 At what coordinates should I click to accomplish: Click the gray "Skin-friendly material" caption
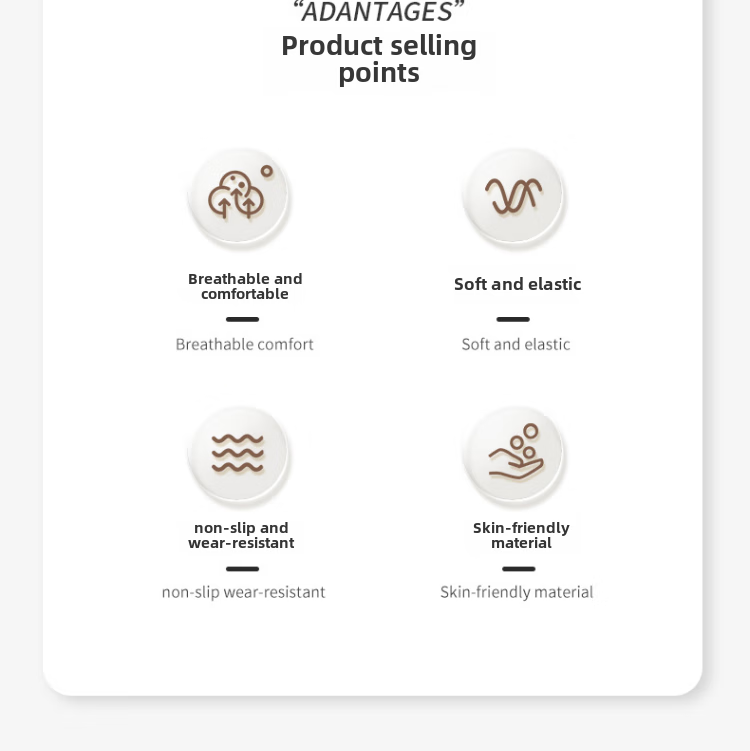(517, 592)
